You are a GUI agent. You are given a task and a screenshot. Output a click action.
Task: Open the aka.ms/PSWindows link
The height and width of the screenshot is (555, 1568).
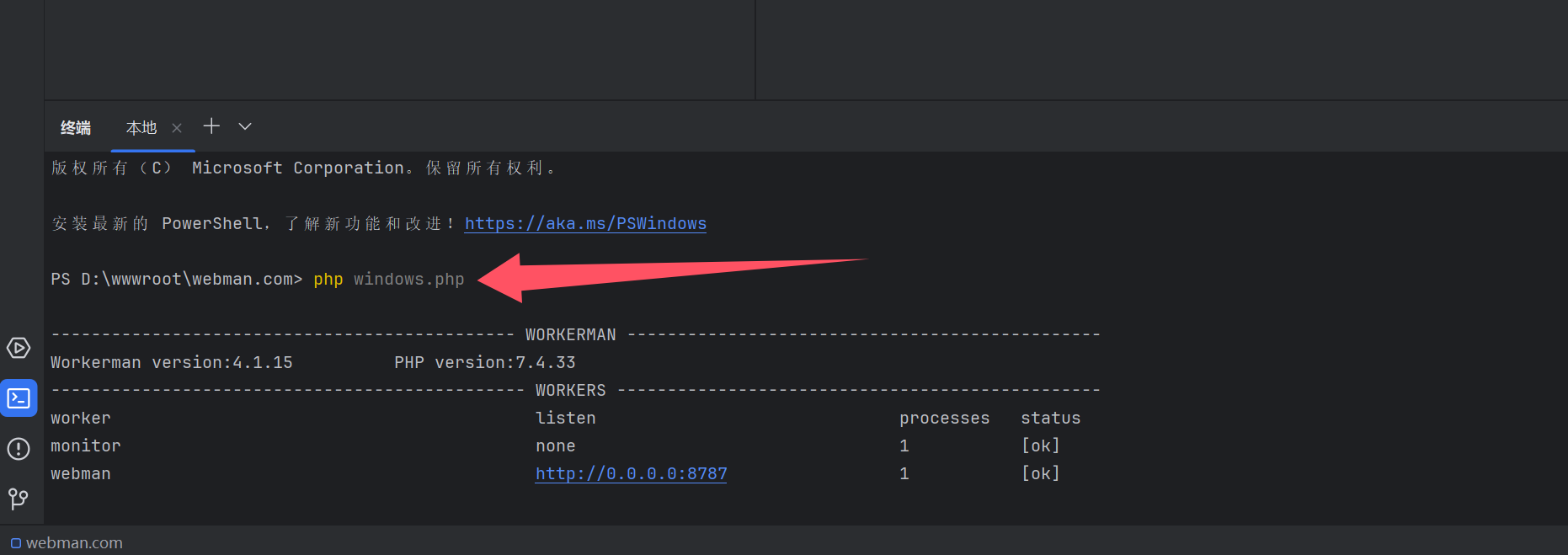tap(585, 223)
